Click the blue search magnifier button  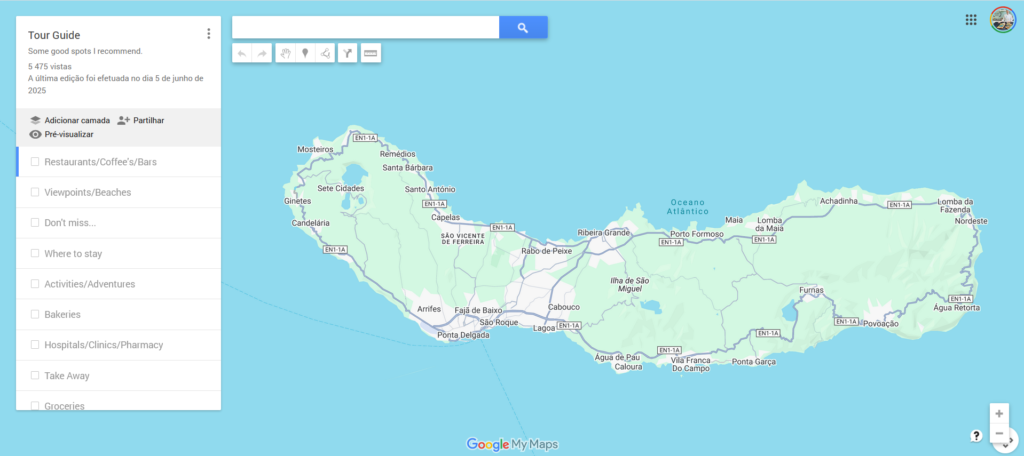coord(523,28)
